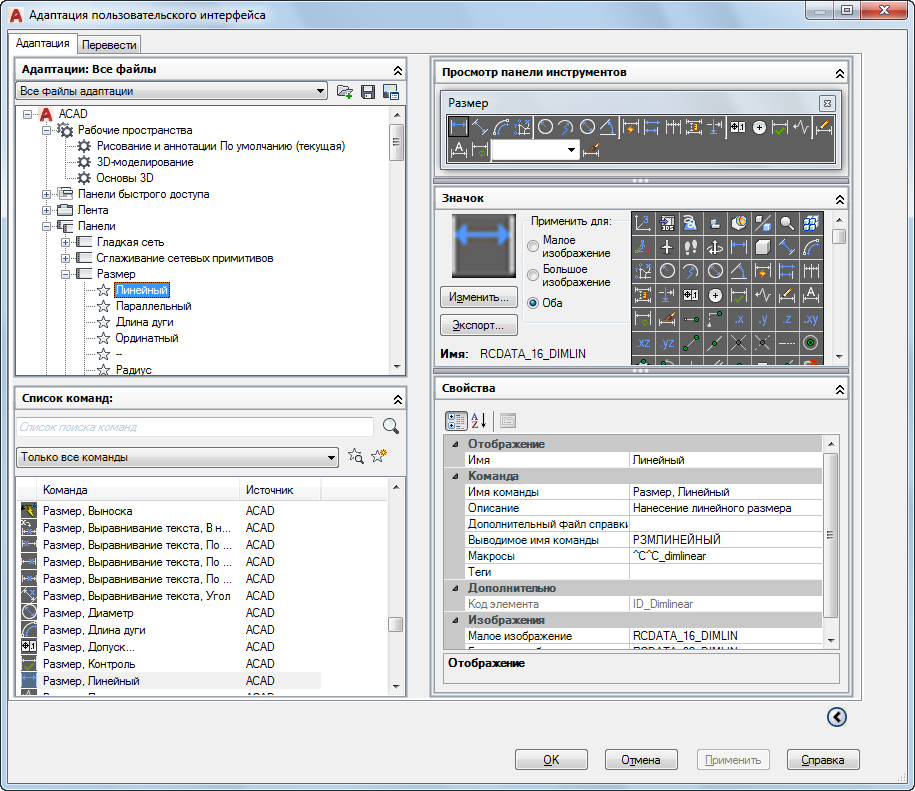915x791 pixels.
Task: Click the Экспорт... button
Action: (x=479, y=325)
